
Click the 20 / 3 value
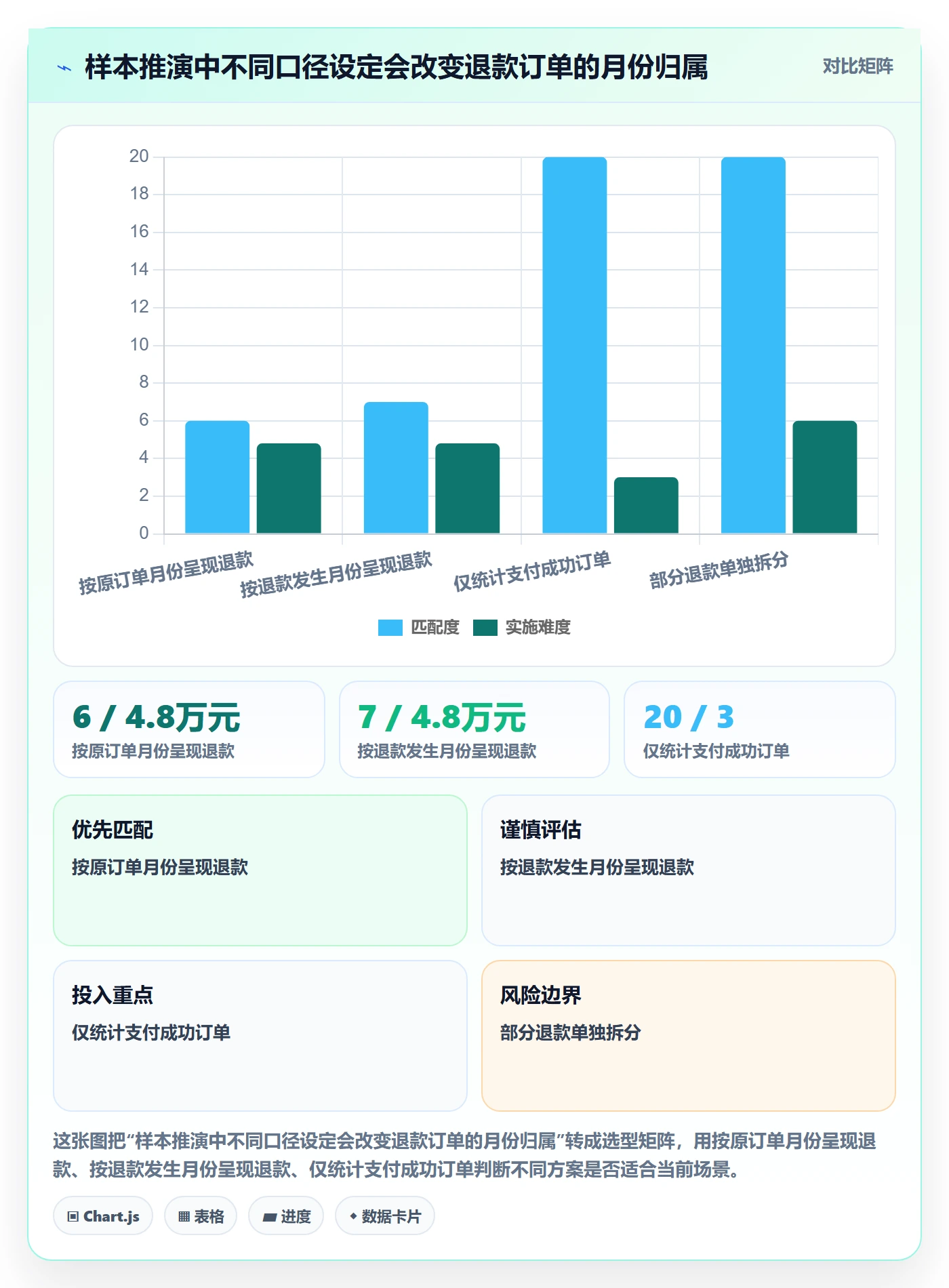pos(689,717)
